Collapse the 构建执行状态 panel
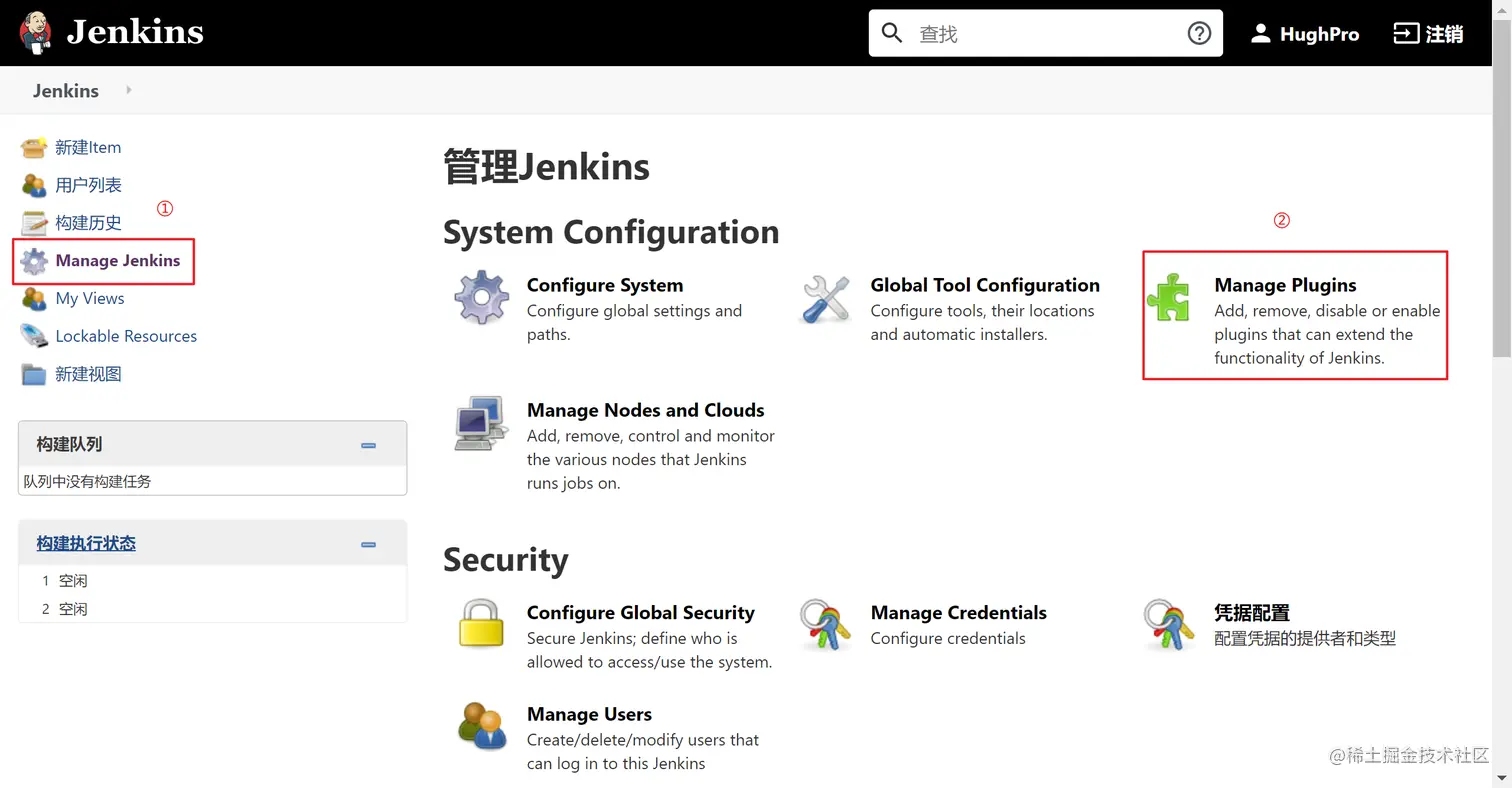Viewport: 1512px width, 788px height. tap(368, 544)
